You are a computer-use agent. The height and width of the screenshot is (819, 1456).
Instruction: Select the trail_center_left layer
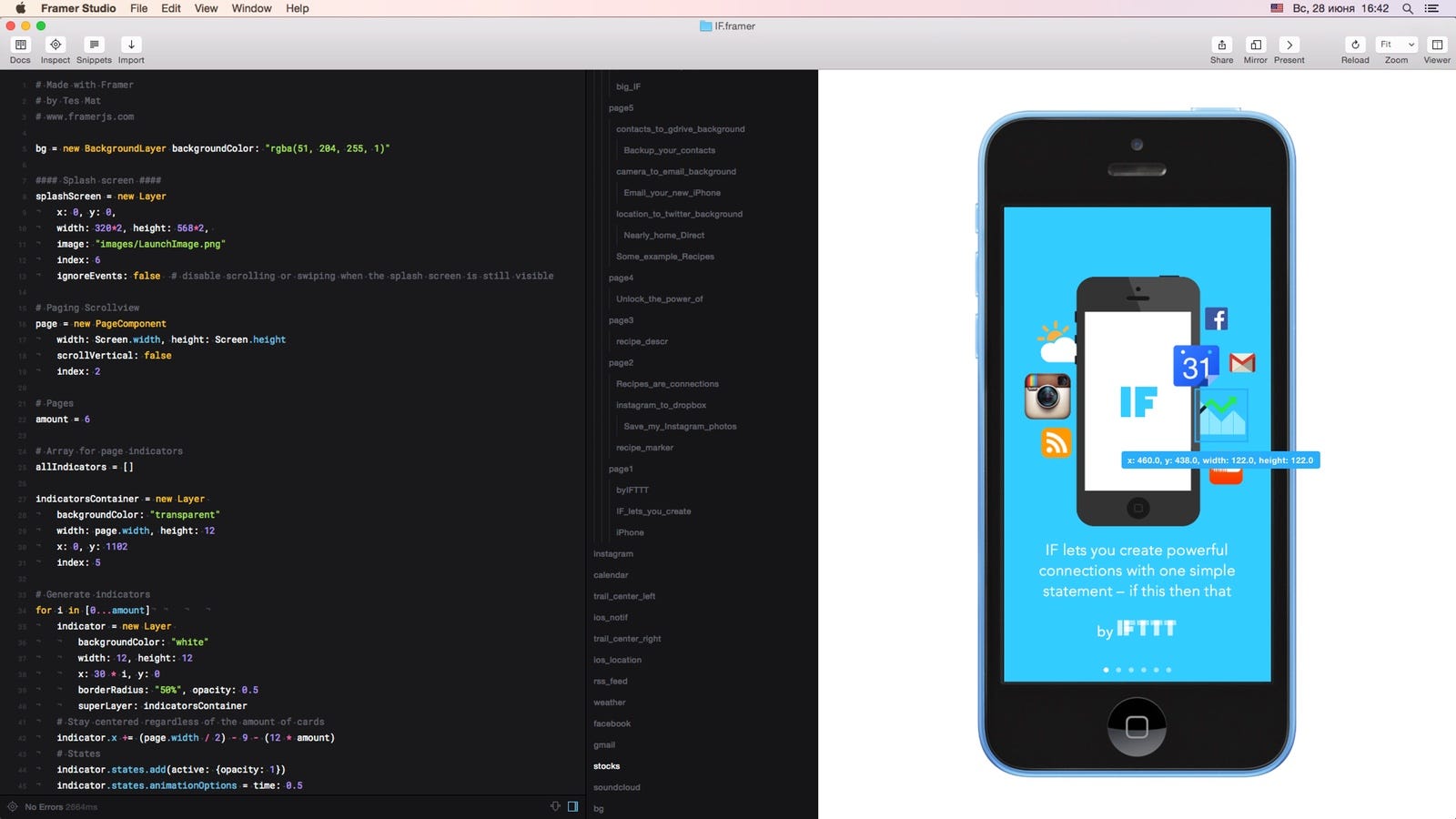[624, 596]
